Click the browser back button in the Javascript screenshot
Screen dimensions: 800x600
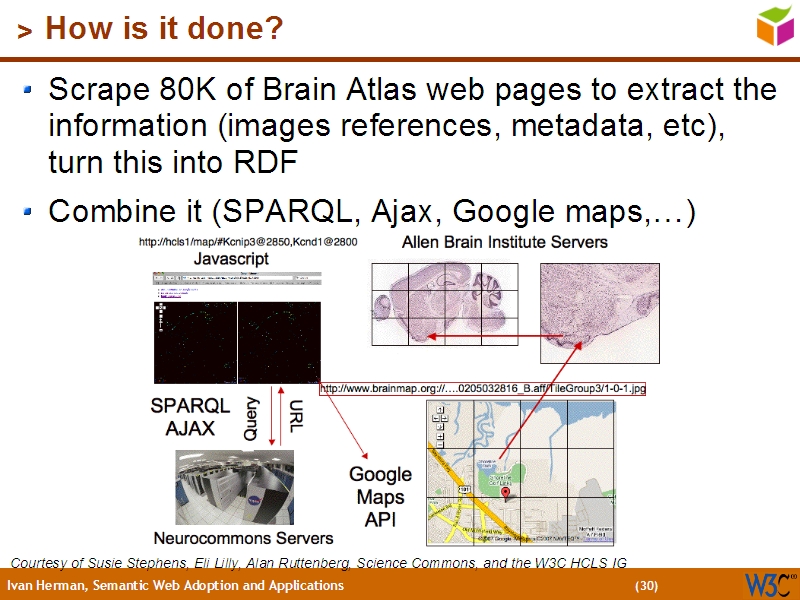click(155, 277)
